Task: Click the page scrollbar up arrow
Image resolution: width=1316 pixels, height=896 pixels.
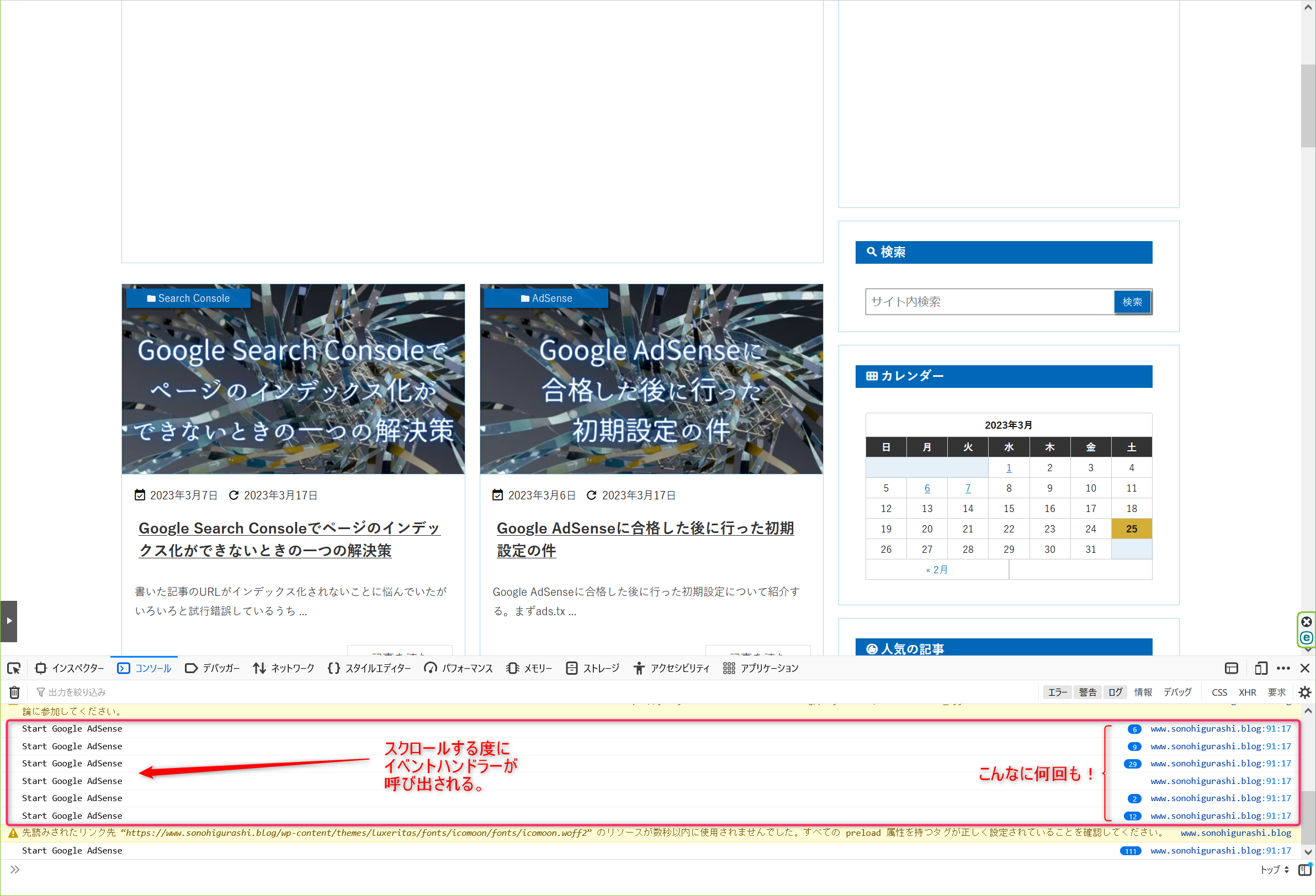Action: pyautogui.click(x=1308, y=7)
